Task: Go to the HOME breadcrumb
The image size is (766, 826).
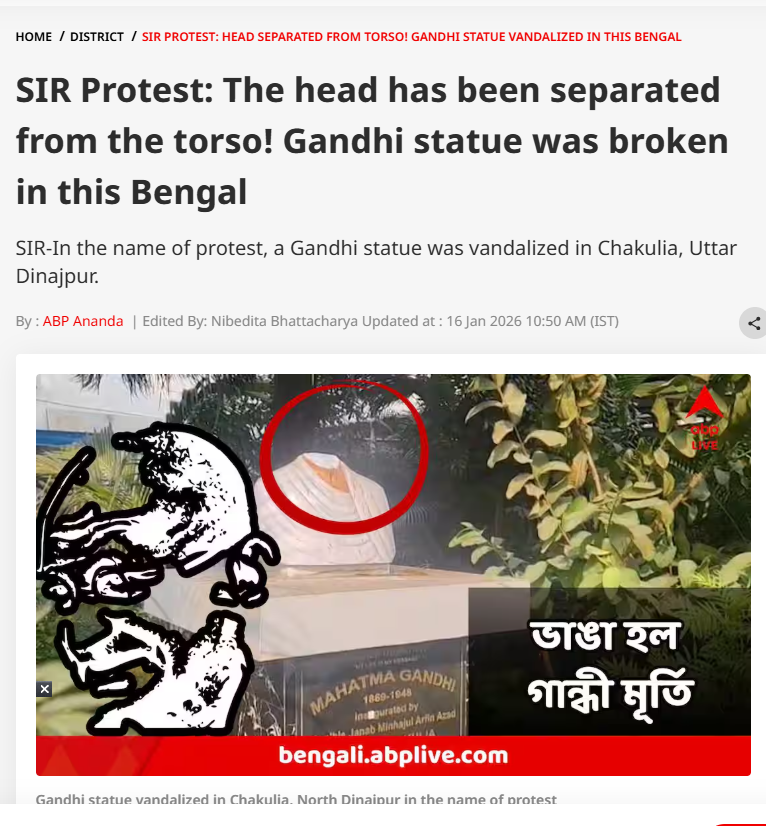Action: (34, 37)
